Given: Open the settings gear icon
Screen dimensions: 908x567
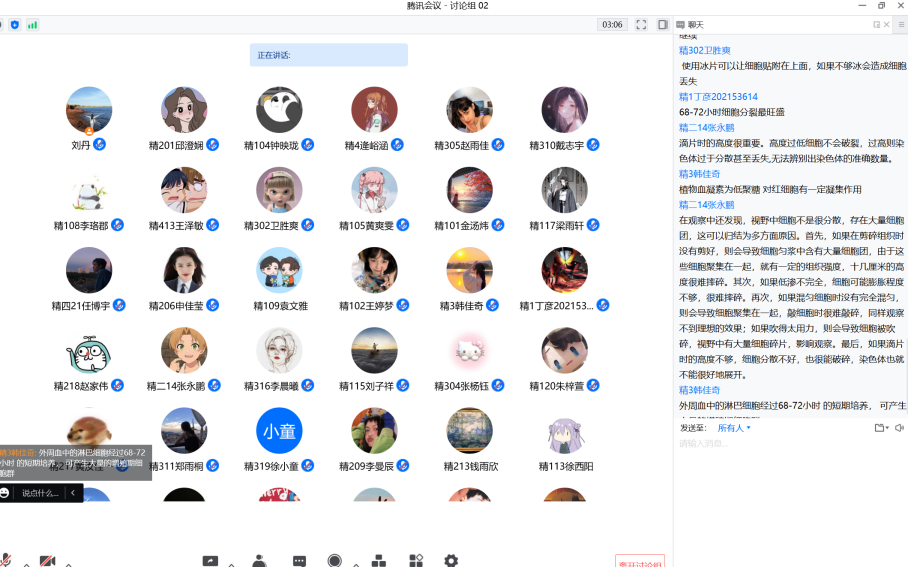Looking at the screenshot, I should click(451, 561).
